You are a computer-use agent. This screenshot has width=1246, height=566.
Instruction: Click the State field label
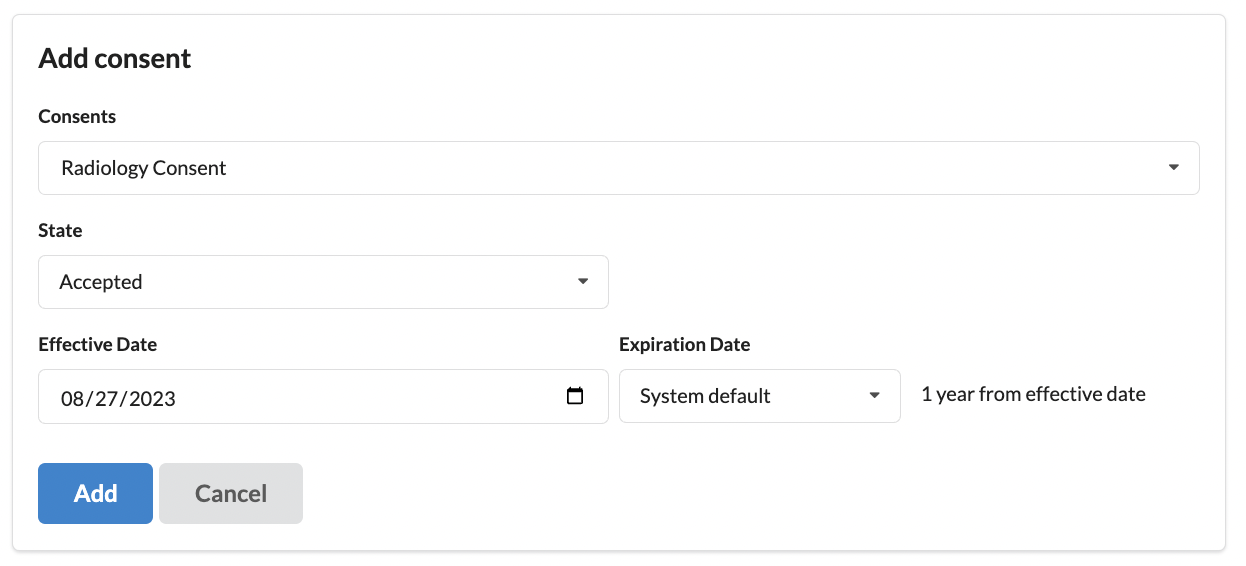tap(60, 231)
